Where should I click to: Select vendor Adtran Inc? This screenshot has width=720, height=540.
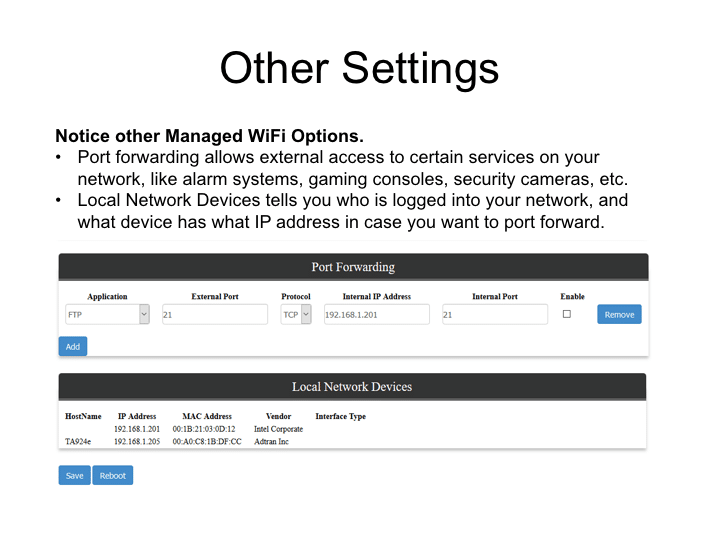(271, 441)
